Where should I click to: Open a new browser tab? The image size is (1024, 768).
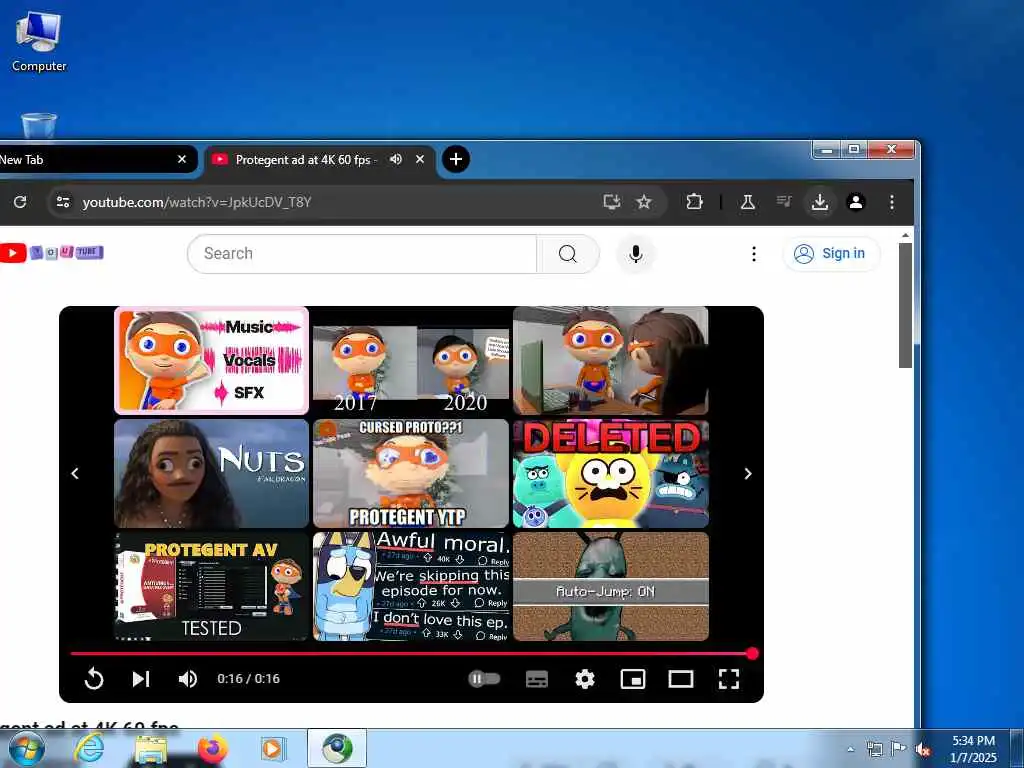click(x=456, y=159)
